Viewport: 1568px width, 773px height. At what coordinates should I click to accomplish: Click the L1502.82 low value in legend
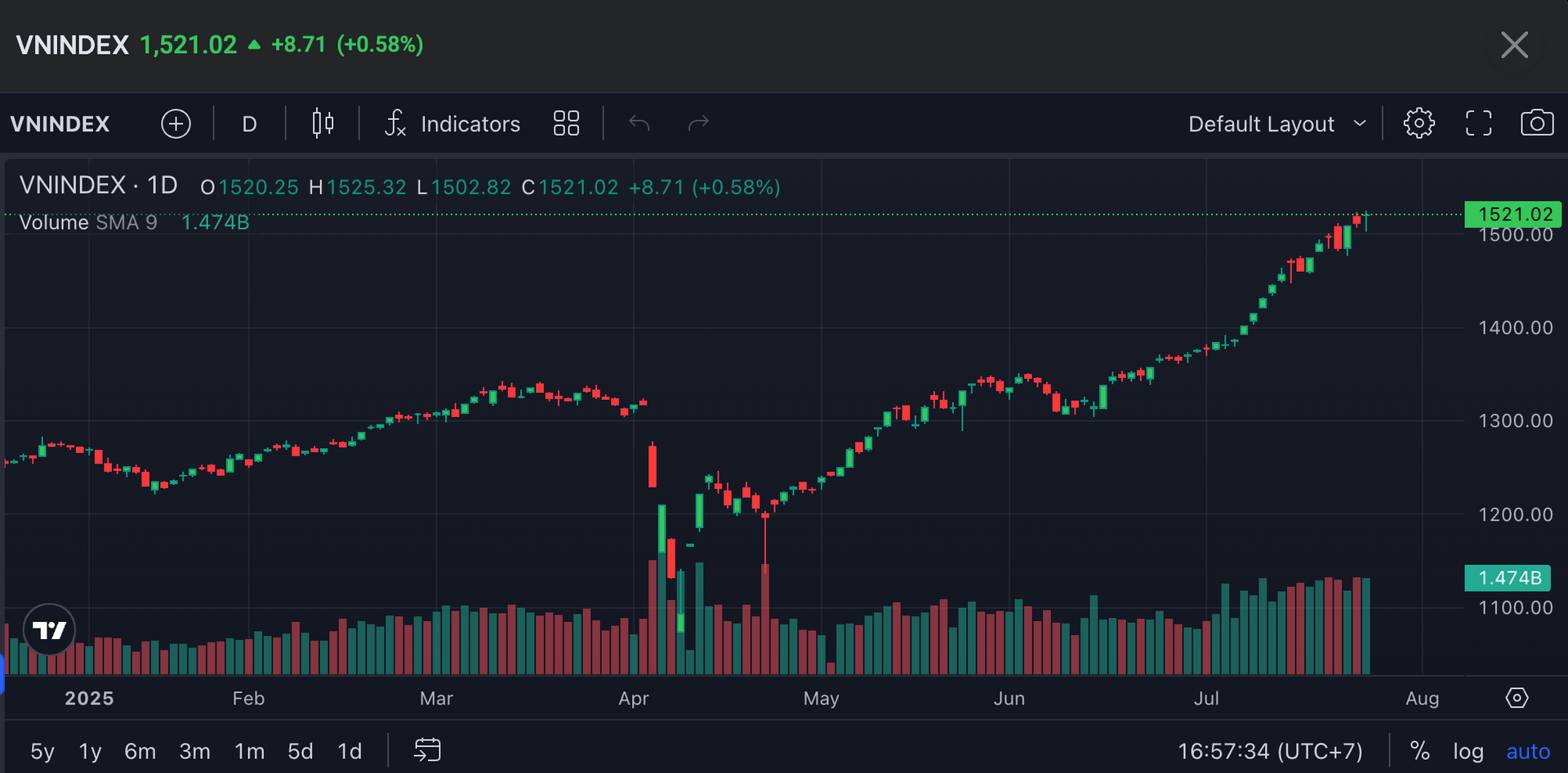464,188
